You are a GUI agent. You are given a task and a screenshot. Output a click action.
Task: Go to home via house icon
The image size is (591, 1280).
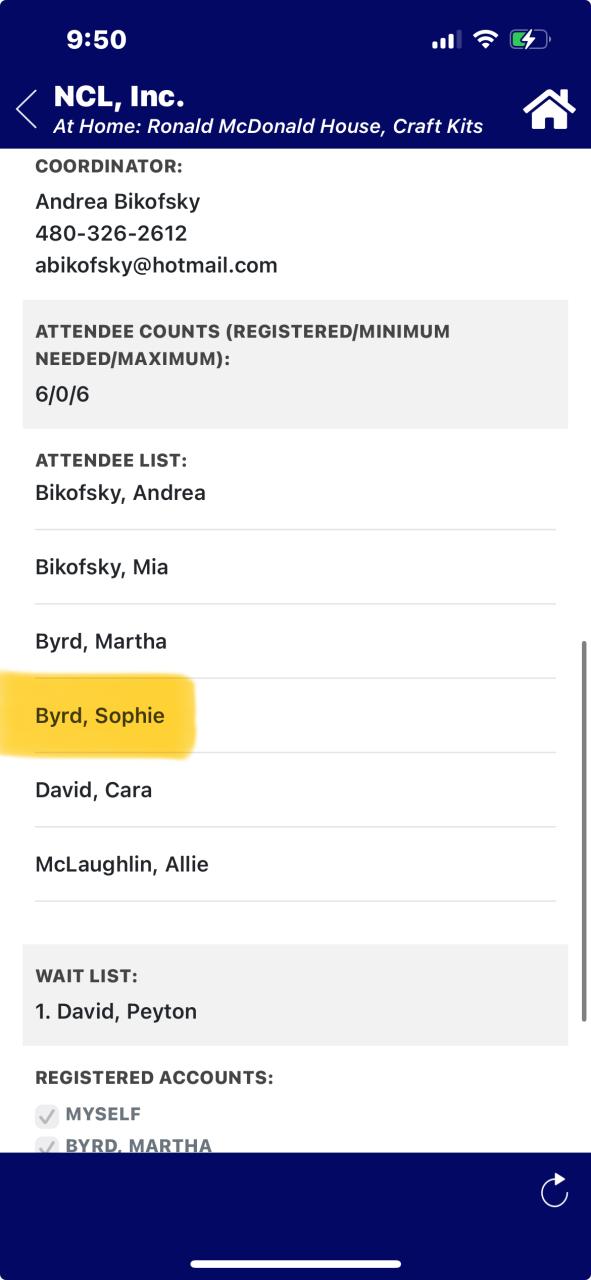[550, 109]
